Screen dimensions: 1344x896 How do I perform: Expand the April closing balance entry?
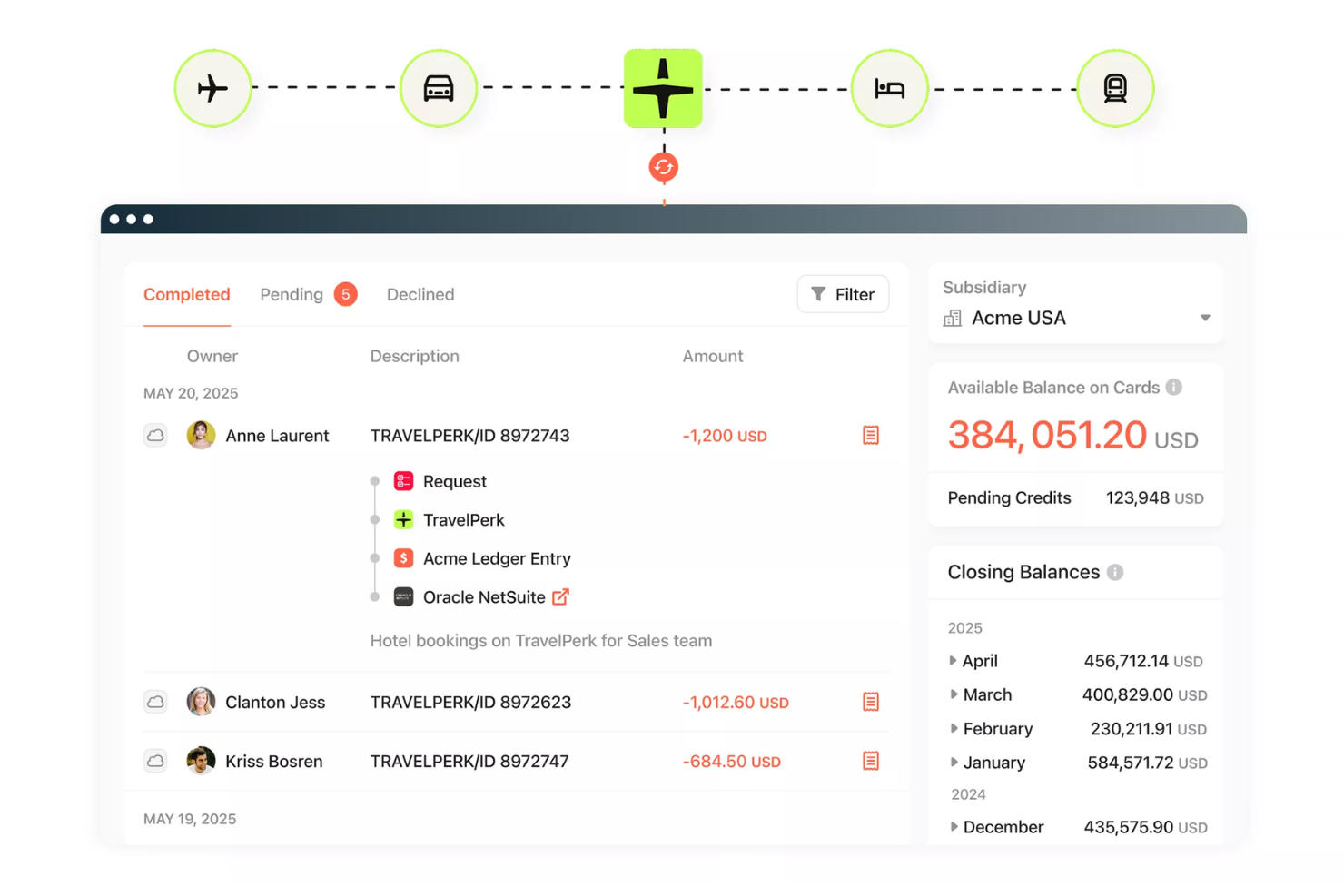954,660
